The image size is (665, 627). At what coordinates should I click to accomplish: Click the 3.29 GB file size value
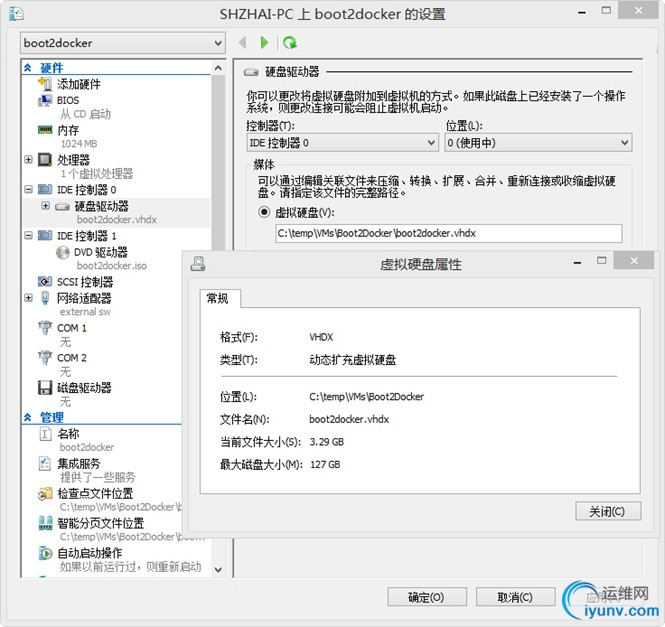[327, 442]
